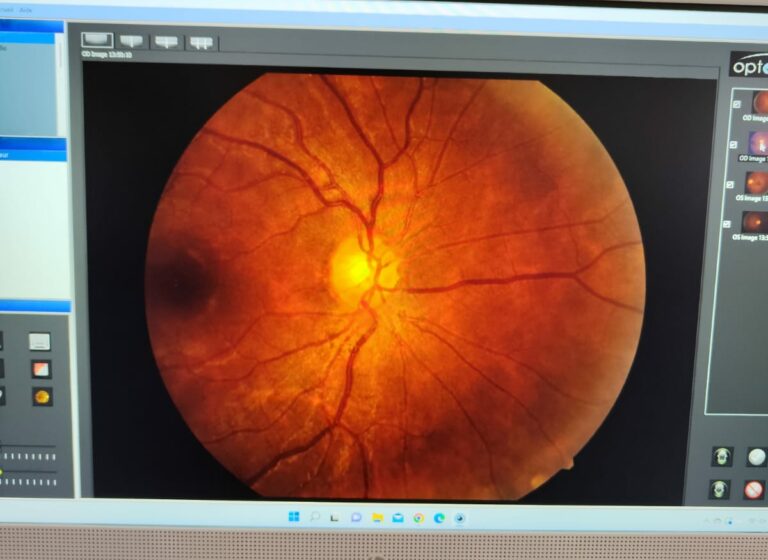This screenshot has height=560, width=768.
Task: Launch Google Chrome from the taskbar
Action: tap(418, 518)
